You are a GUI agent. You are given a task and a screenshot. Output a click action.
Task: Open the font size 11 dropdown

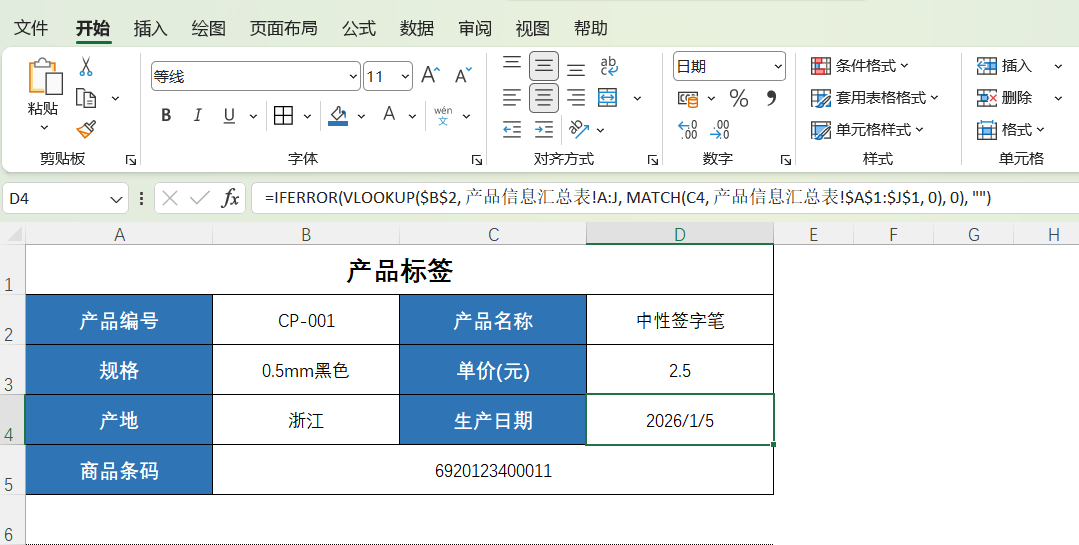(x=405, y=76)
